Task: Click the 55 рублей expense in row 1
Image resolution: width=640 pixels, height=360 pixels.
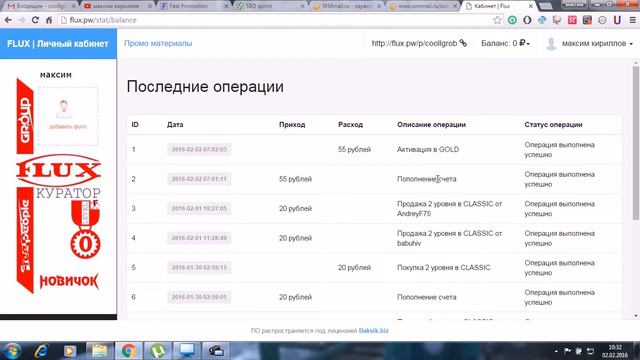Action: pos(354,149)
